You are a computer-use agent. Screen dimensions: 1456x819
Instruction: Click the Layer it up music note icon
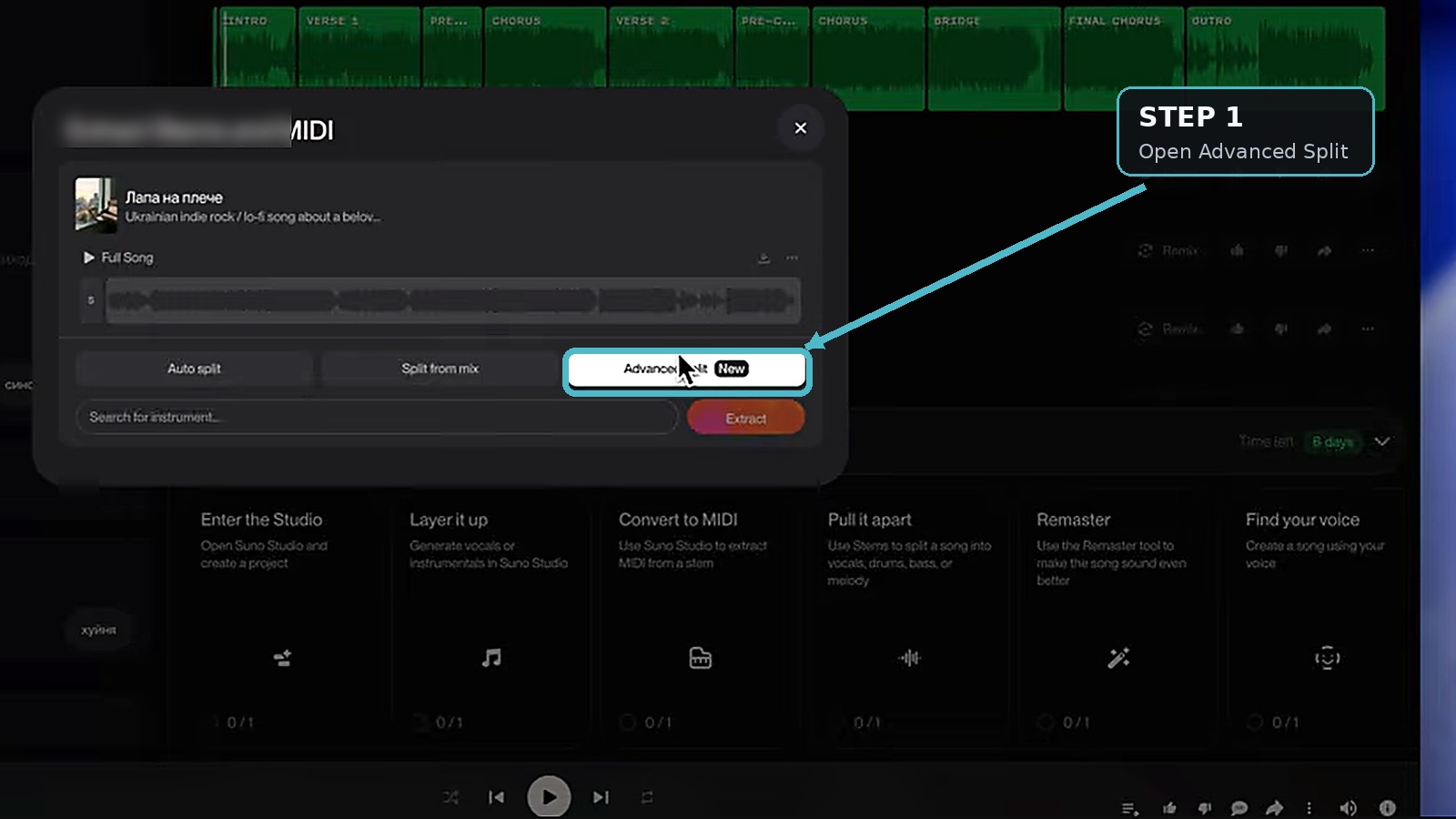coord(491,658)
